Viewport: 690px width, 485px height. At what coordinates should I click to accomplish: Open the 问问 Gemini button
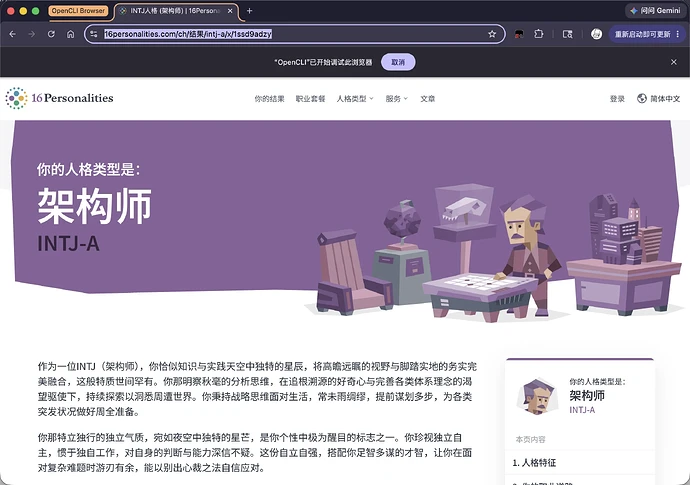click(656, 11)
